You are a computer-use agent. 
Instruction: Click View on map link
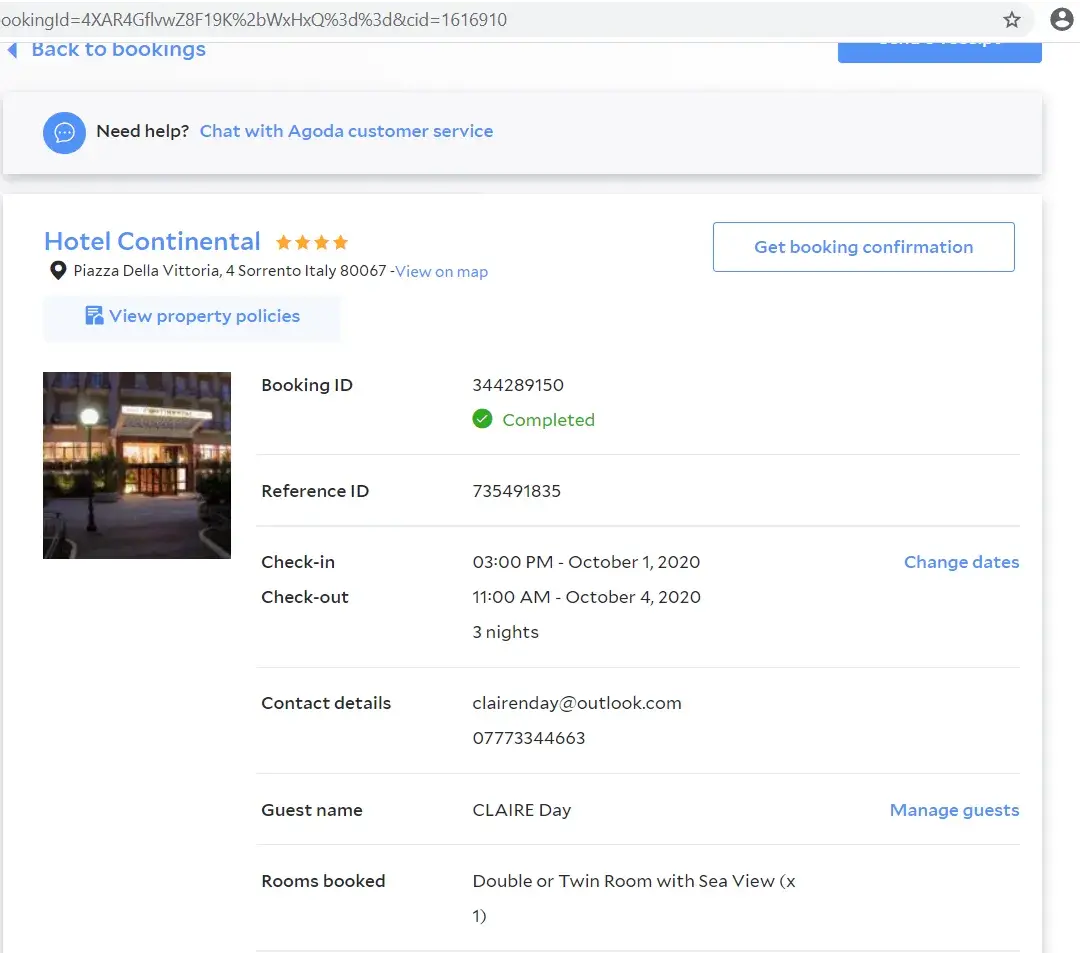[441, 272]
